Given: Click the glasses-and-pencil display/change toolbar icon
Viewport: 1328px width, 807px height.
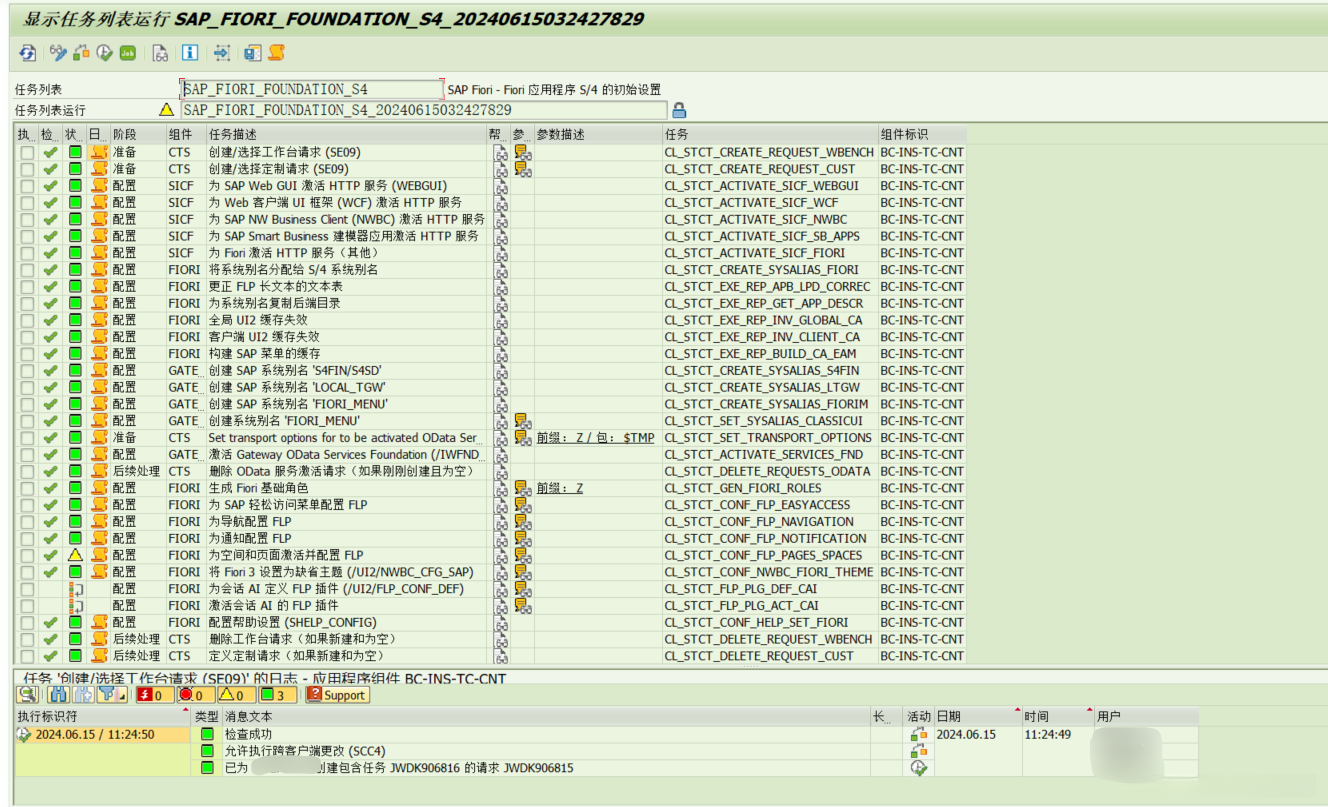Looking at the screenshot, I should tap(58, 53).
